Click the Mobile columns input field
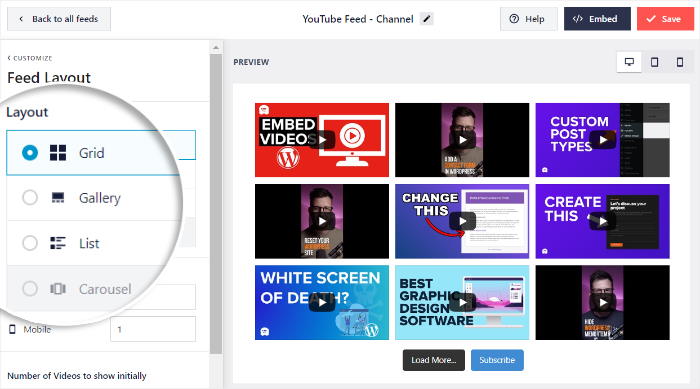This screenshot has height=389, width=700. point(153,329)
